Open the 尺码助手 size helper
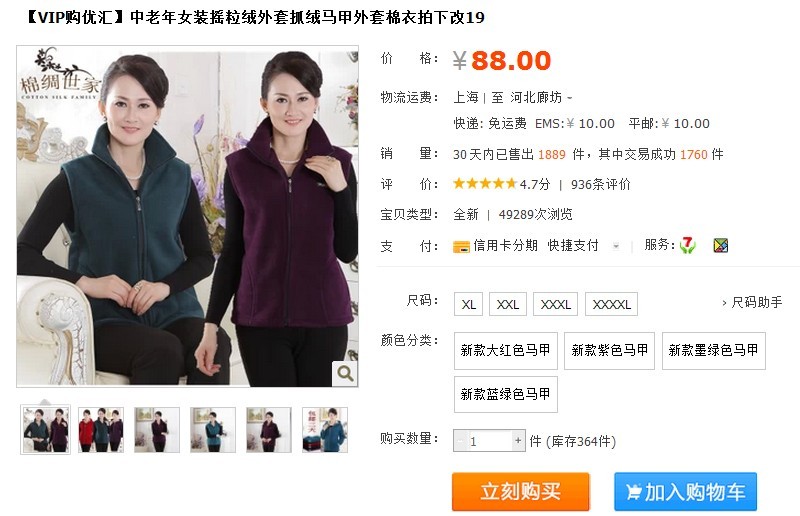This screenshot has height=516, width=800. 752,303
